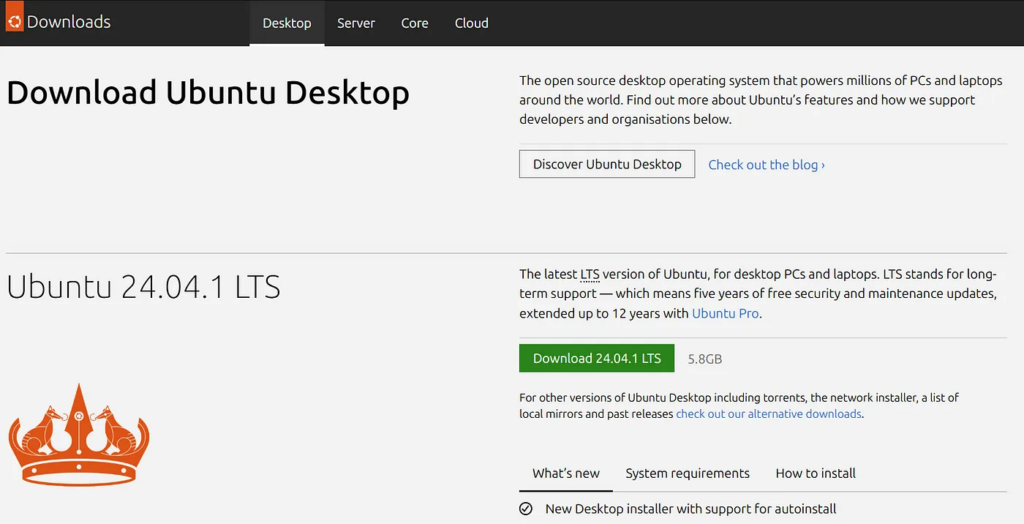Switch to the How to install tab
This screenshot has height=524, width=1024.
click(x=816, y=473)
